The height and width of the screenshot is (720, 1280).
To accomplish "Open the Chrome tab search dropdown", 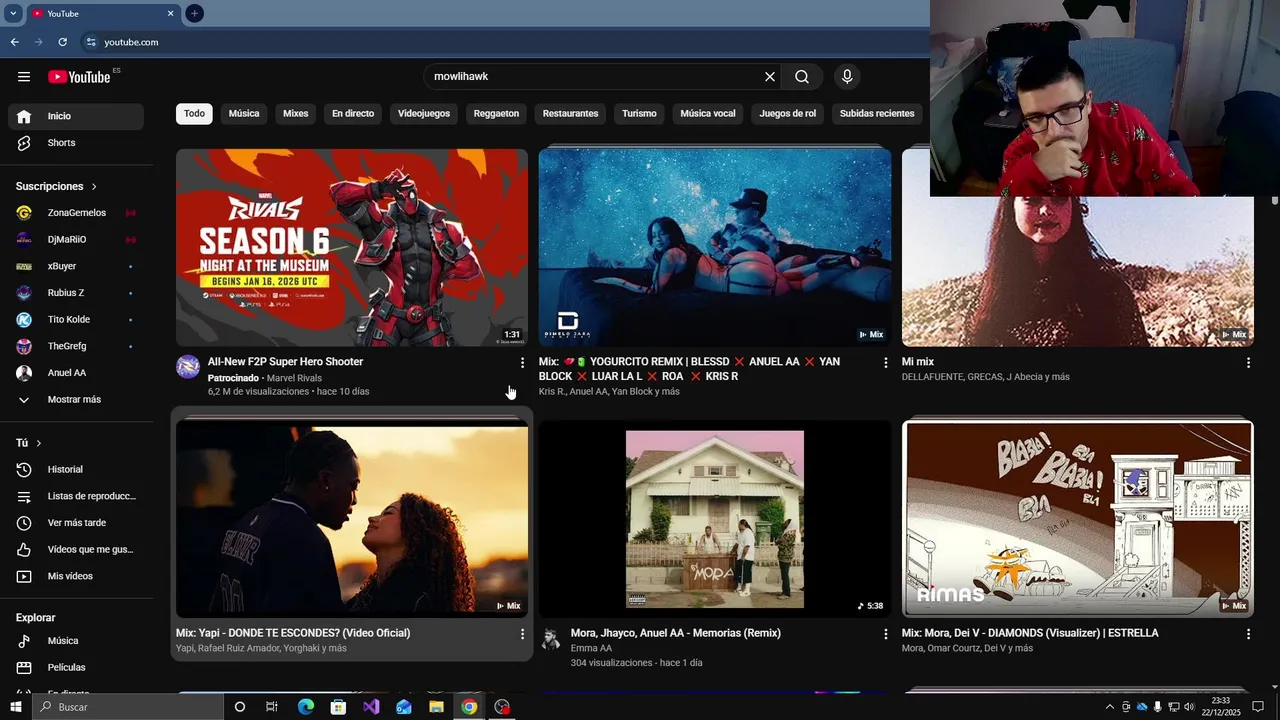I will click(13, 13).
